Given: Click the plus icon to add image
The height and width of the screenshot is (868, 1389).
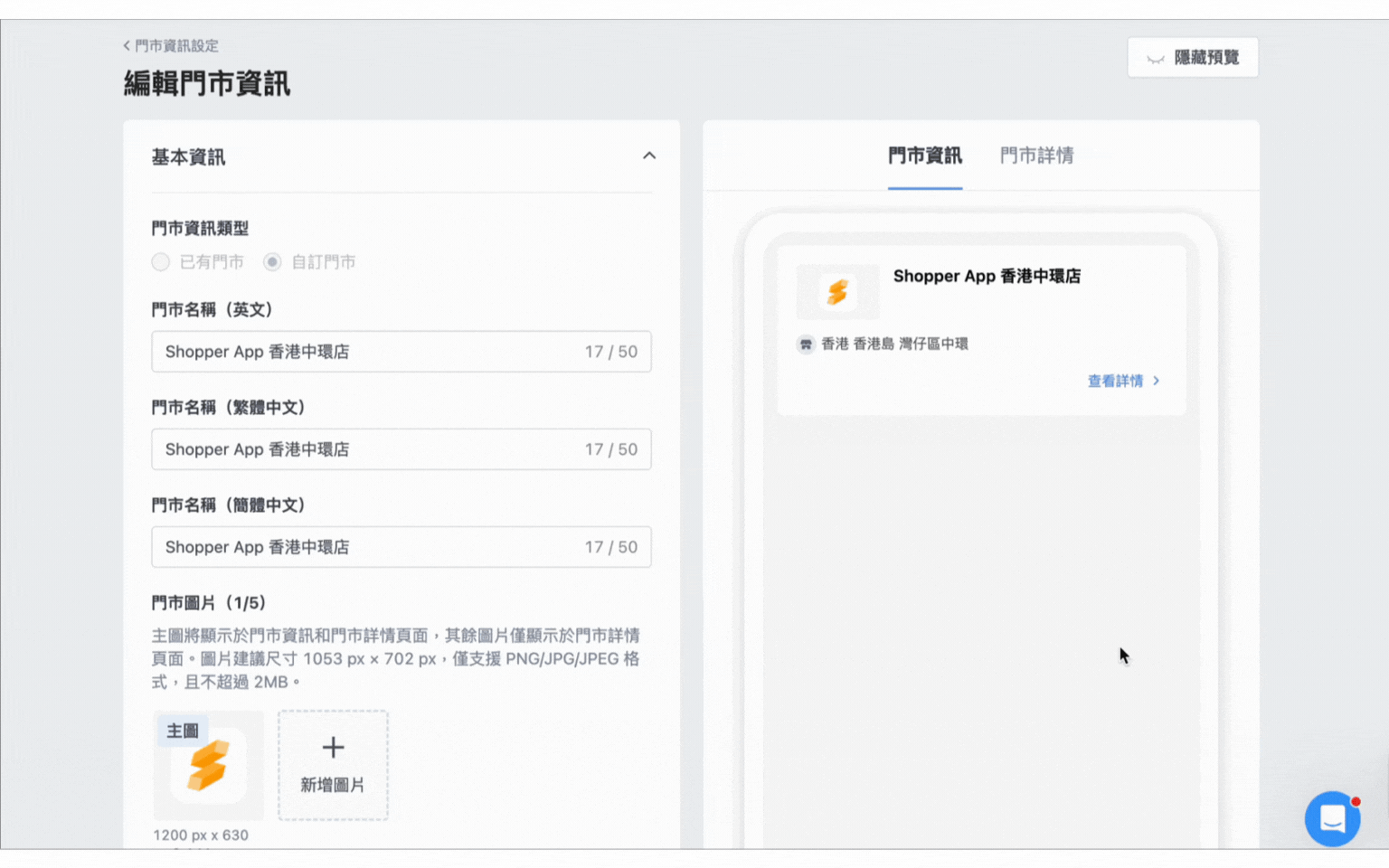Looking at the screenshot, I should [x=333, y=748].
